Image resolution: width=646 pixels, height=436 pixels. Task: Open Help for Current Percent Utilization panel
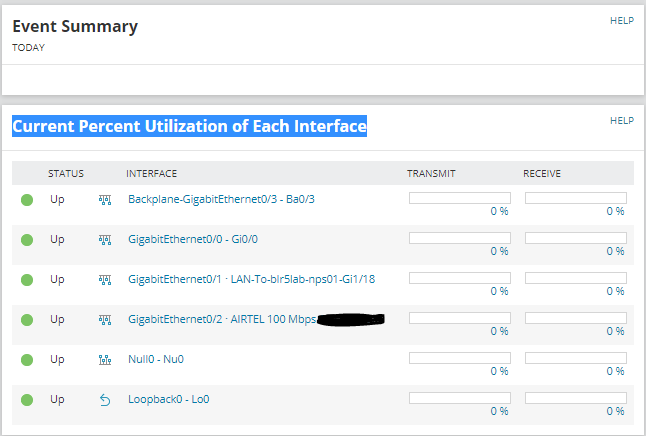pos(622,121)
